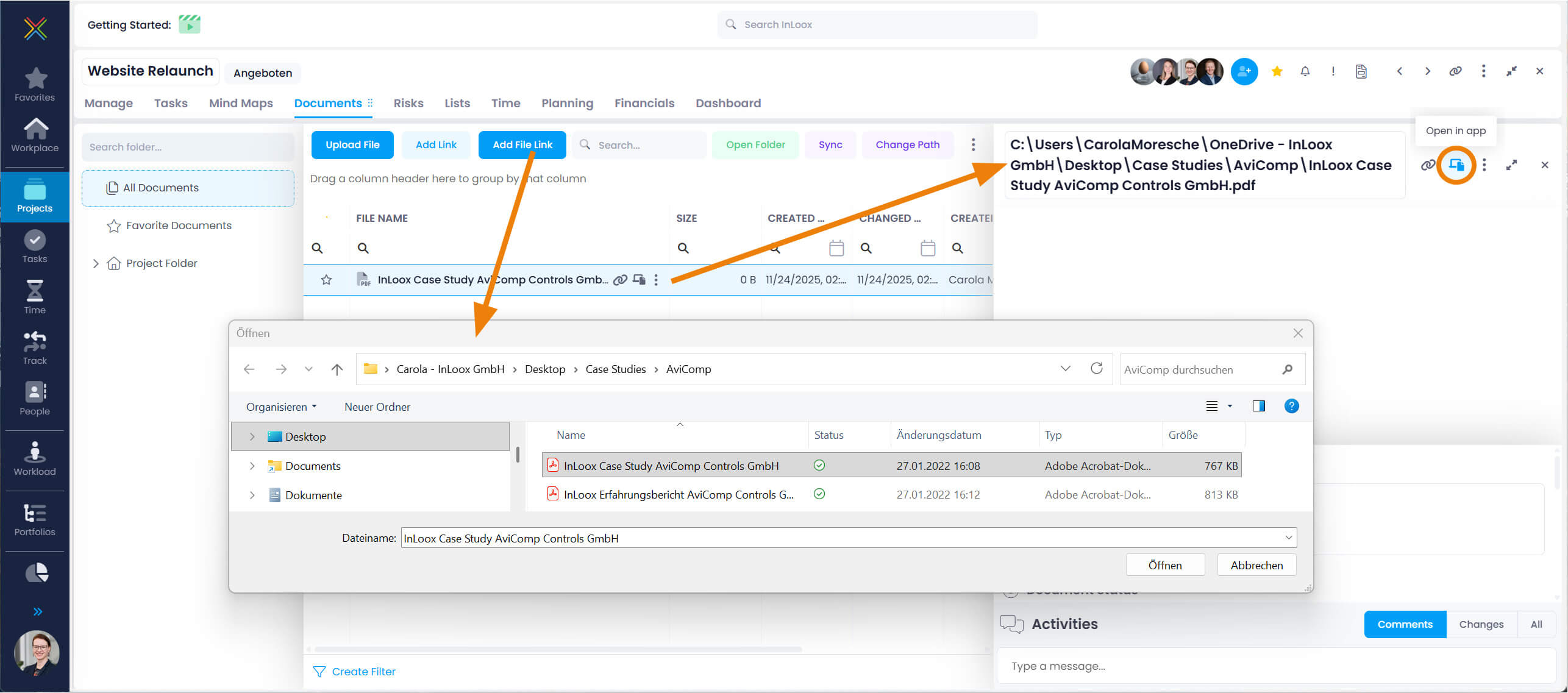Open document panel three-dot menu

(x=1484, y=165)
